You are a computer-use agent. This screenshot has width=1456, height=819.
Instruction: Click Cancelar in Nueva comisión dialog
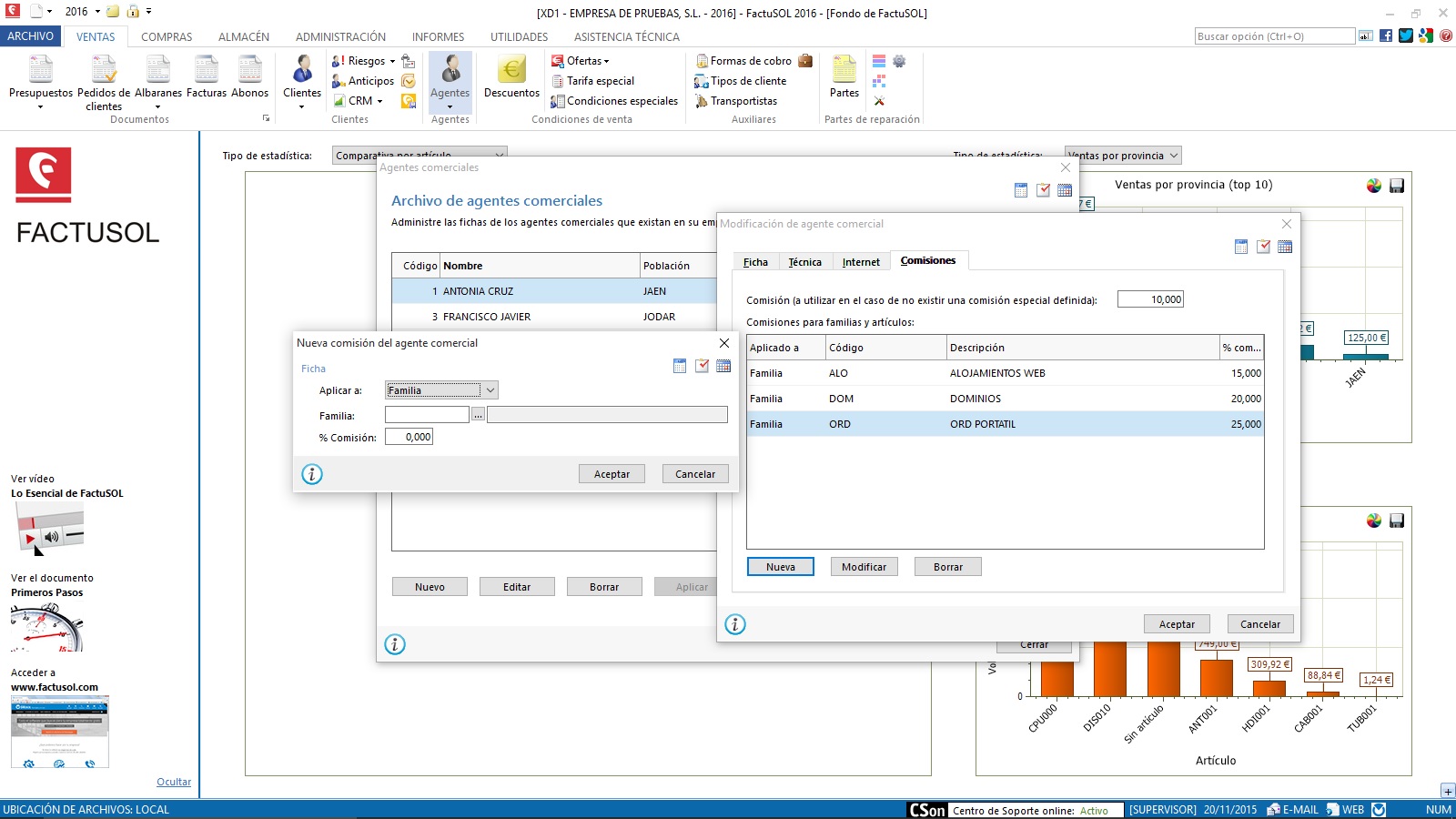(x=695, y=474)
